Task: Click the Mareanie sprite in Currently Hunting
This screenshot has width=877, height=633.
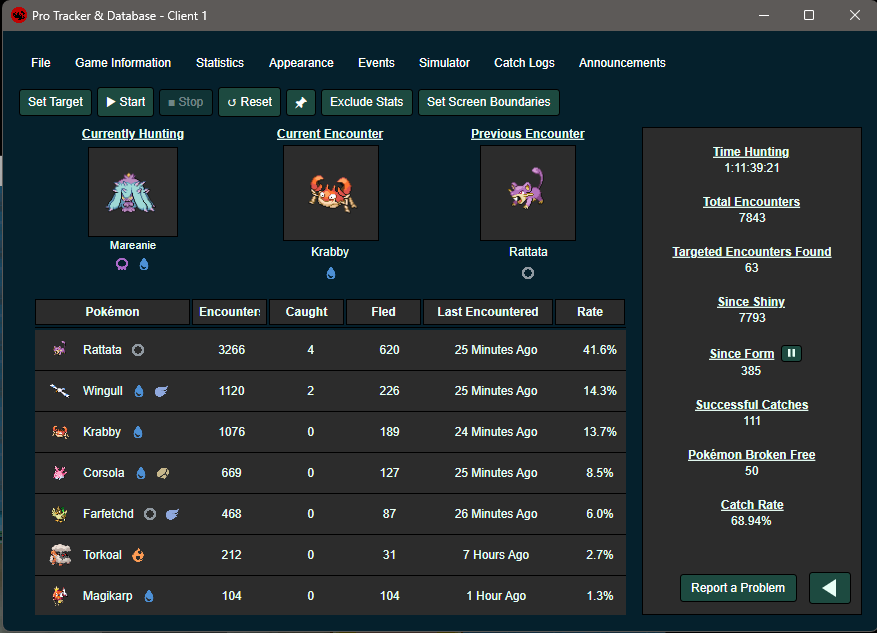Action: click(133, 192)
